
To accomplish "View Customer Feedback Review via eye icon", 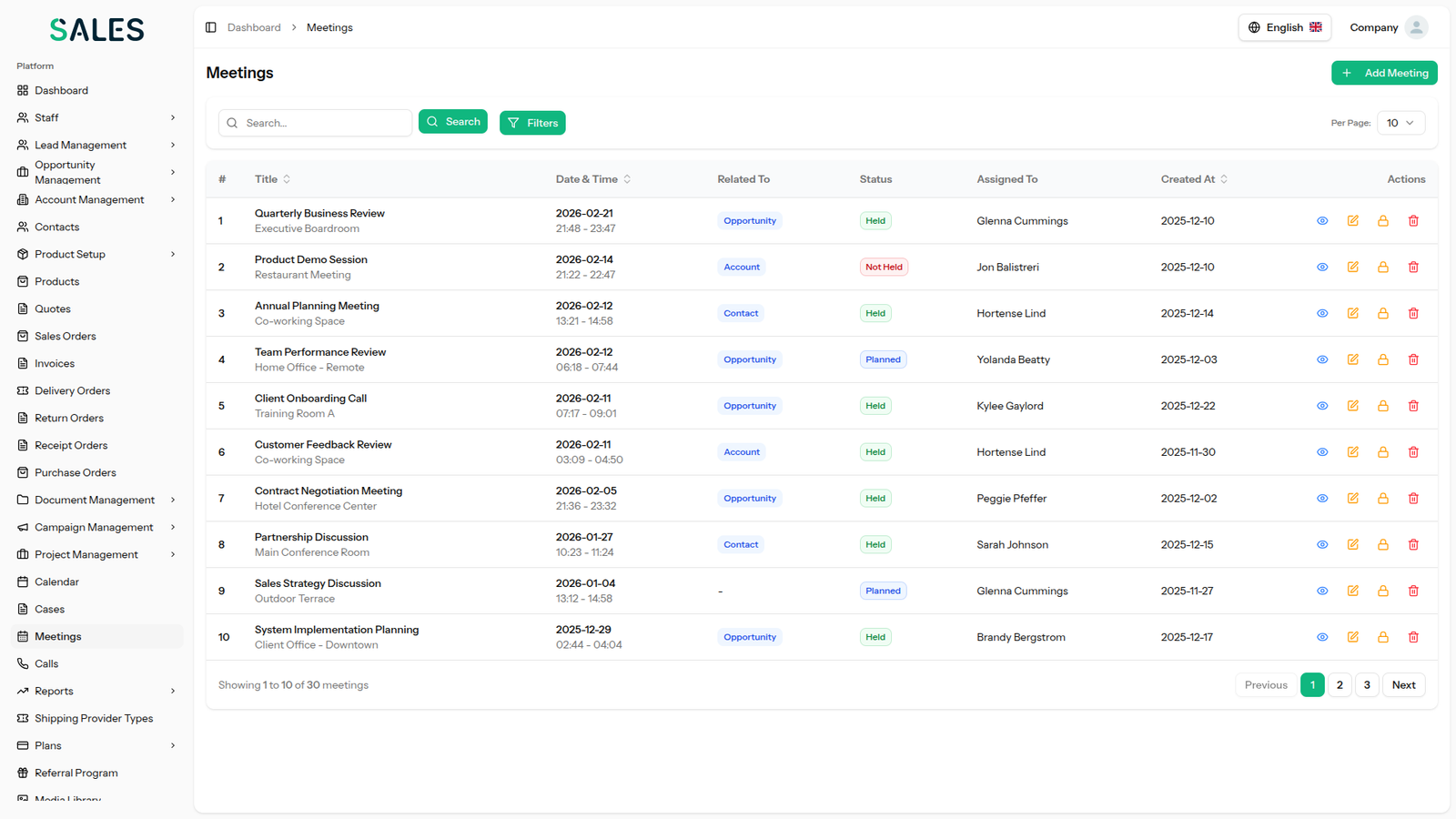I will pos(1322,452).
